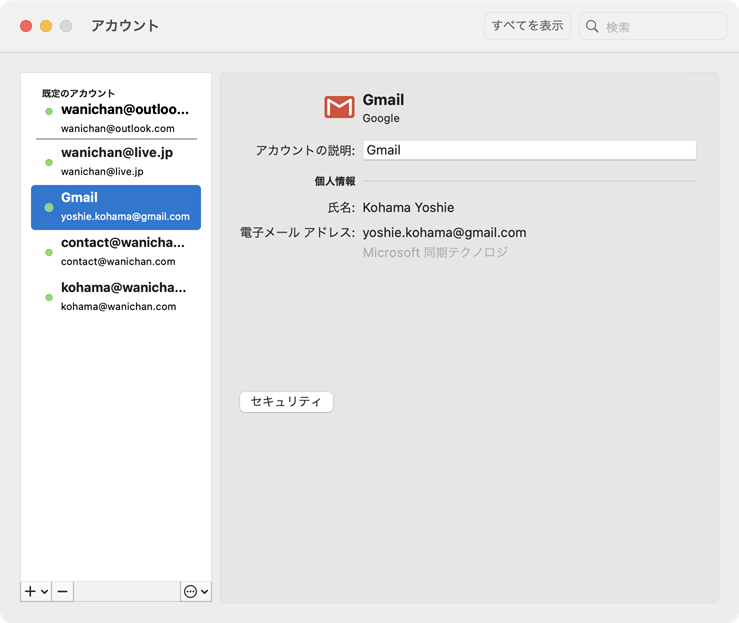
Task: Click green status dot of Gmail account
Action: (49, 207)
